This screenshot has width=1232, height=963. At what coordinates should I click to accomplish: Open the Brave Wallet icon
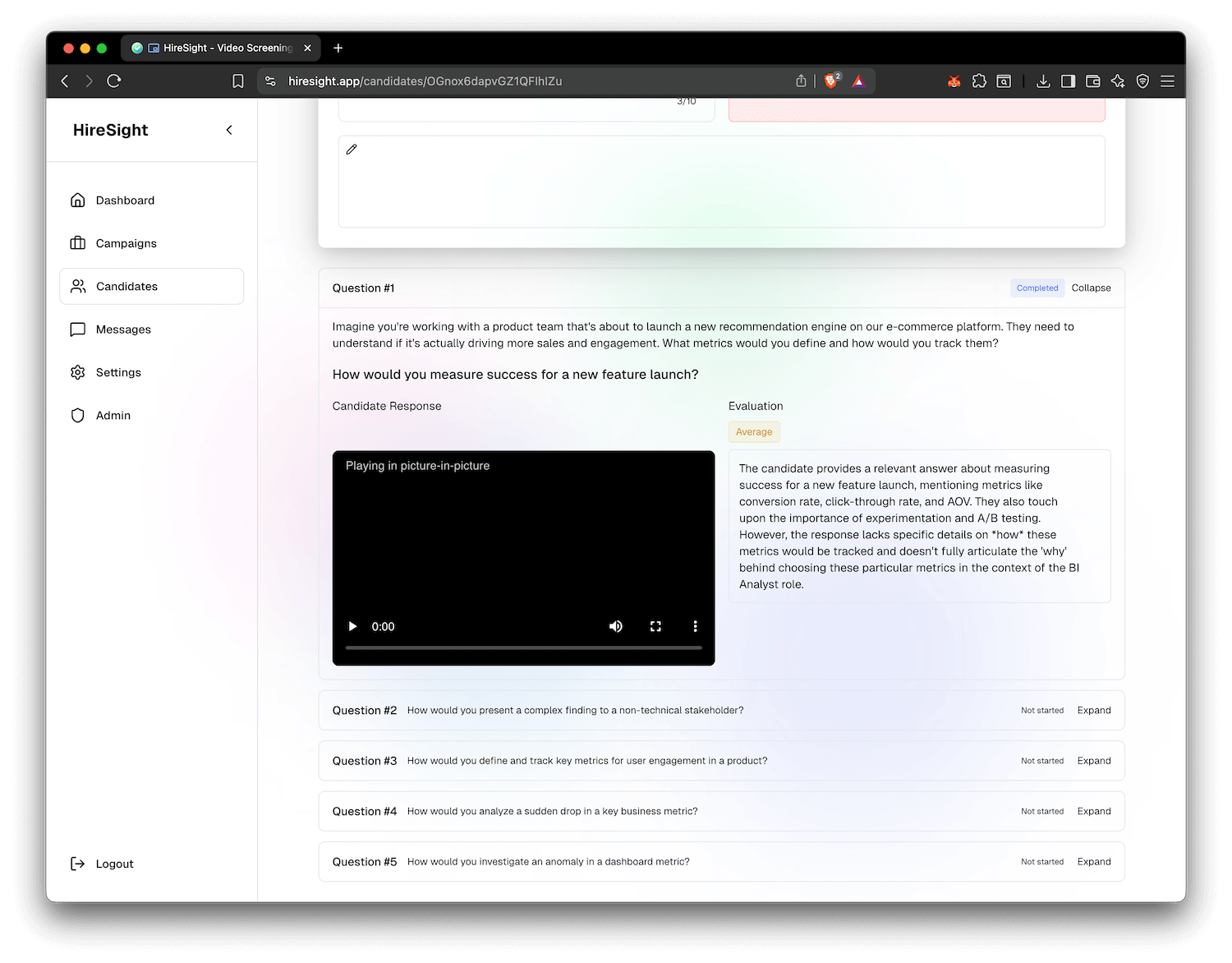point(1092,81)
